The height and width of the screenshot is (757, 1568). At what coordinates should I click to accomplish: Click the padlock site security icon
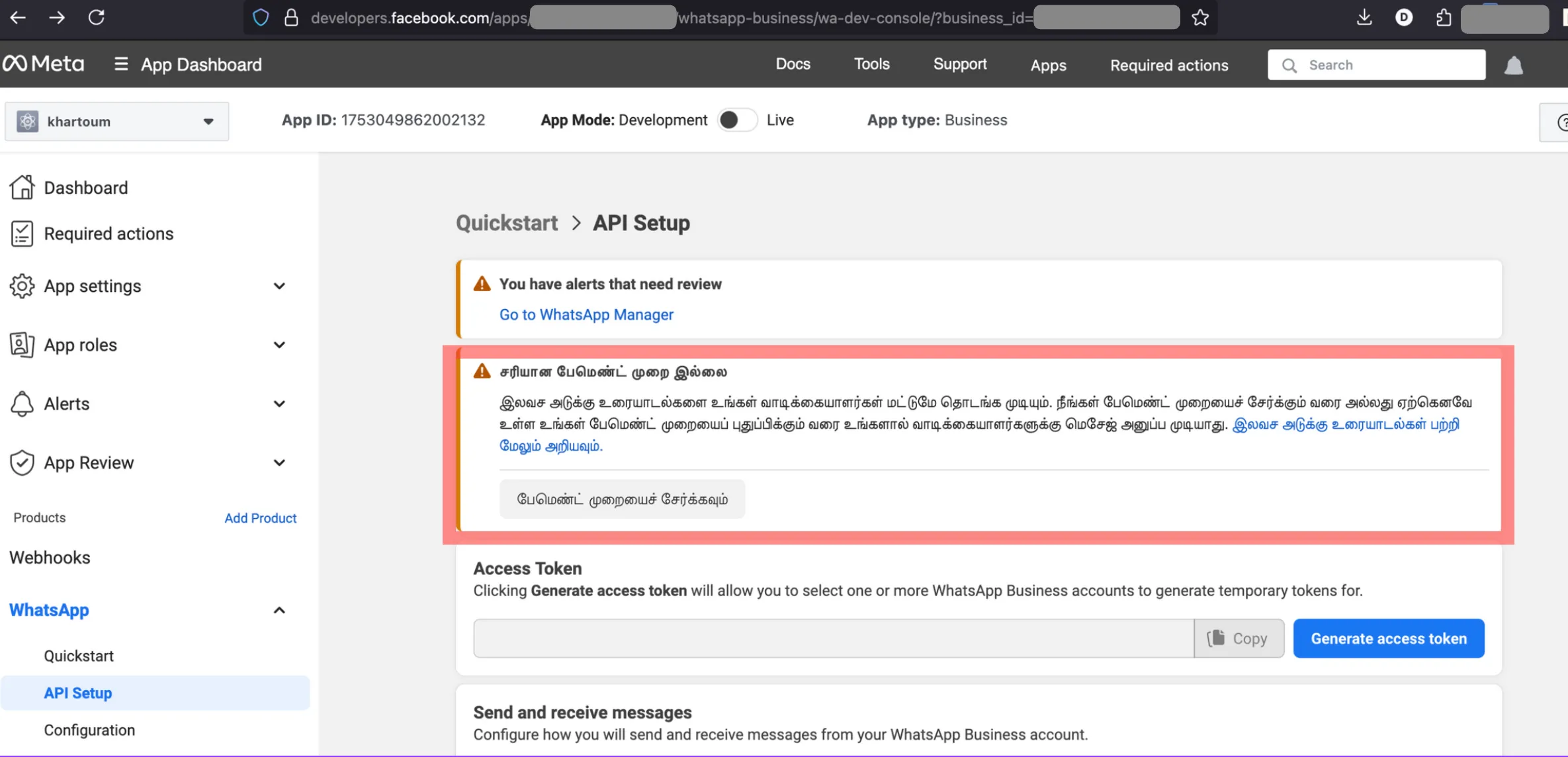pyautogui.click(x=291, y=18)
